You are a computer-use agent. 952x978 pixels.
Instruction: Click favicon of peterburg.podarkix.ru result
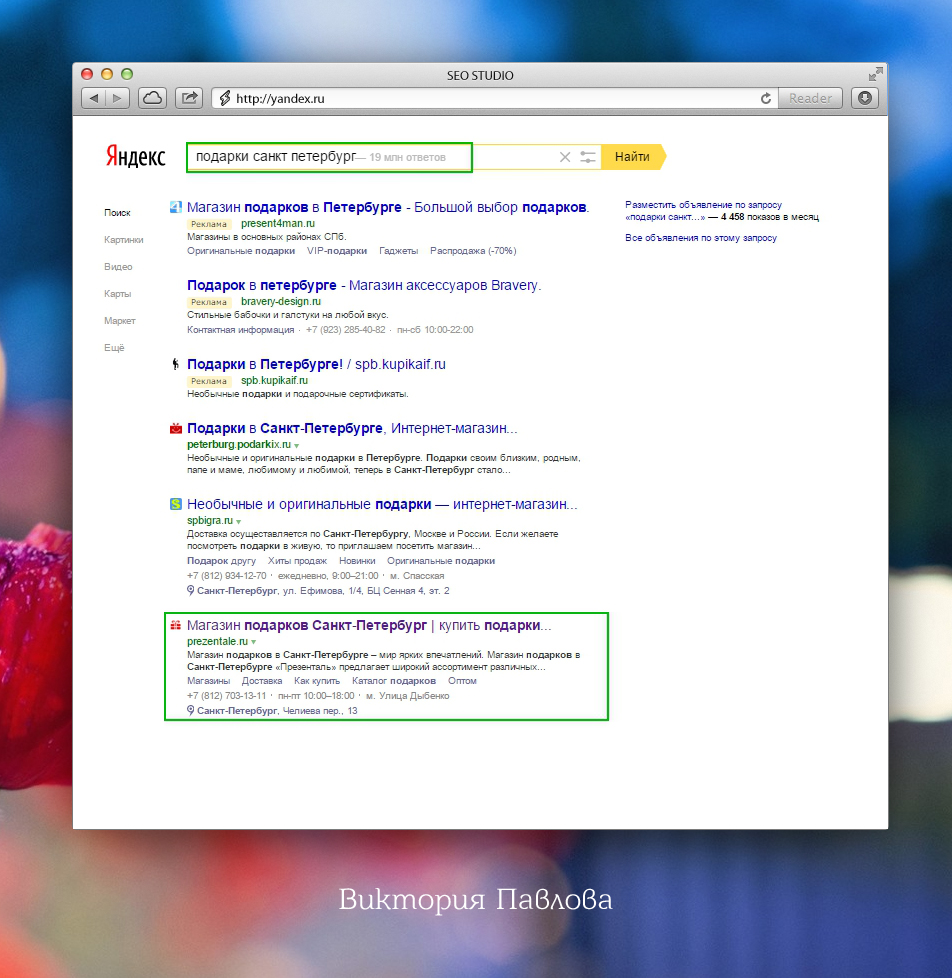(176, 428)
